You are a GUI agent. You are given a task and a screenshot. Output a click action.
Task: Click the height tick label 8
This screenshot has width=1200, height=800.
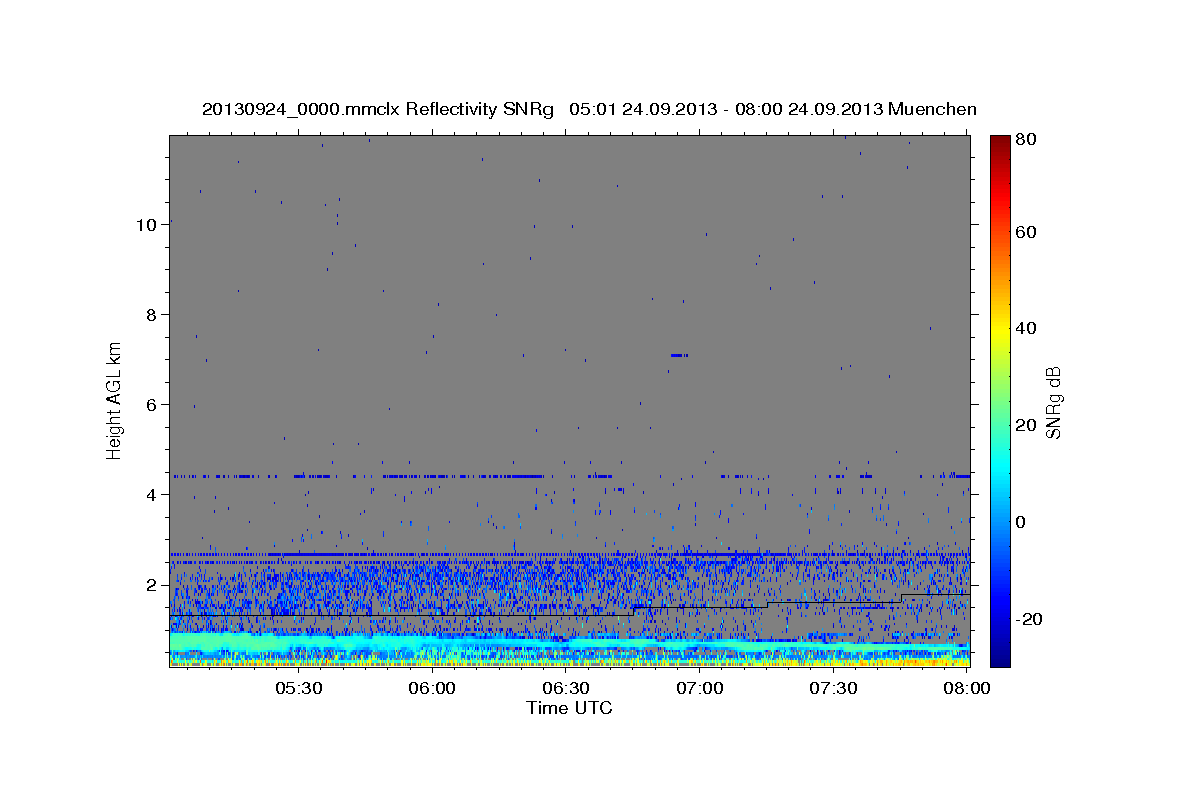151,315
